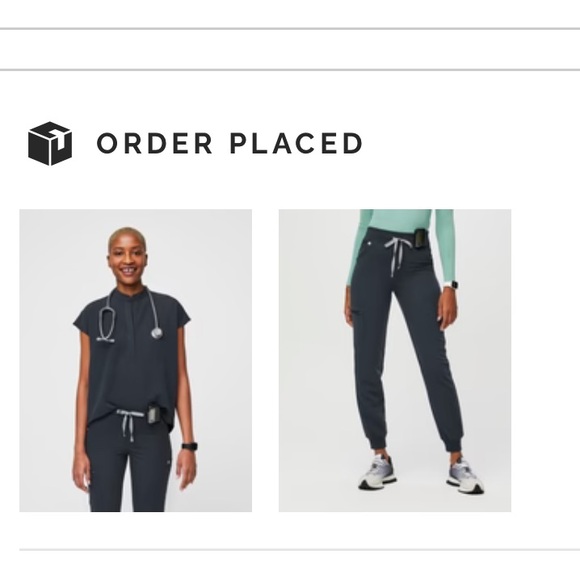Click the drawstring on scrub top model's pants

point(128,425)
